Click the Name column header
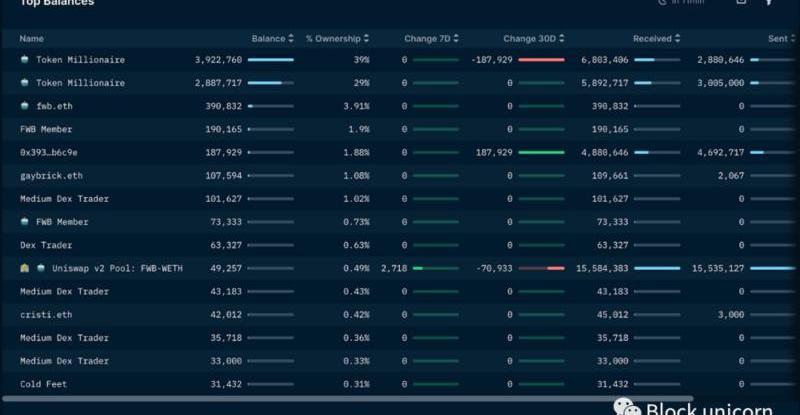The image size is (800, 415). tap(32, 39)
